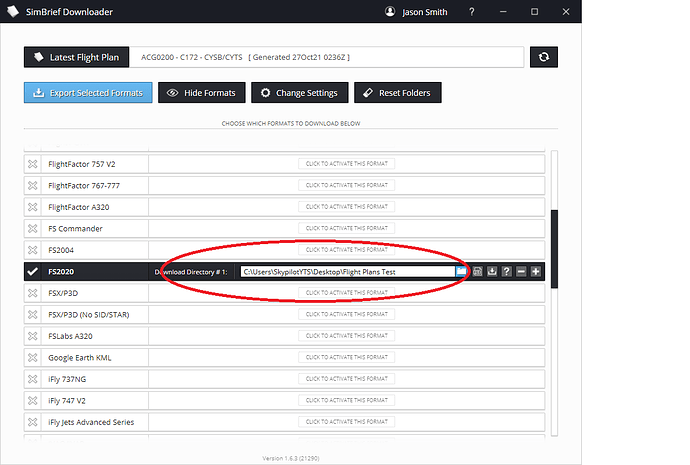
Task: Activate the FS Commander format row
Action: coord(347,228)
